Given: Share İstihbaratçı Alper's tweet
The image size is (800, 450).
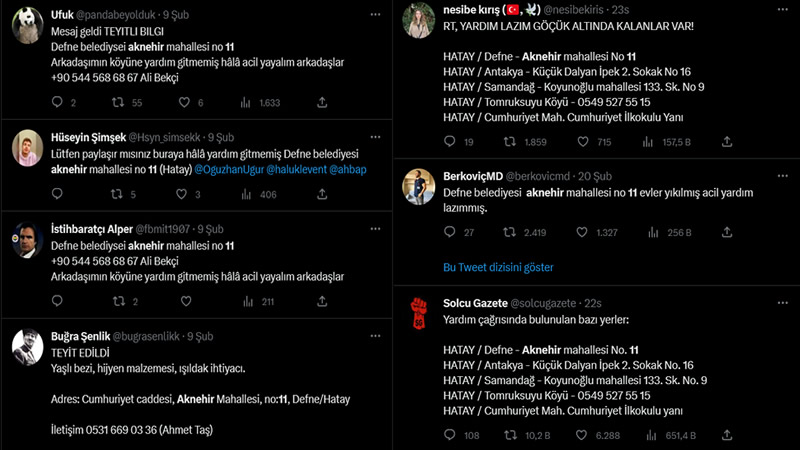Looking at the screenshot, I should click(322, 301).
